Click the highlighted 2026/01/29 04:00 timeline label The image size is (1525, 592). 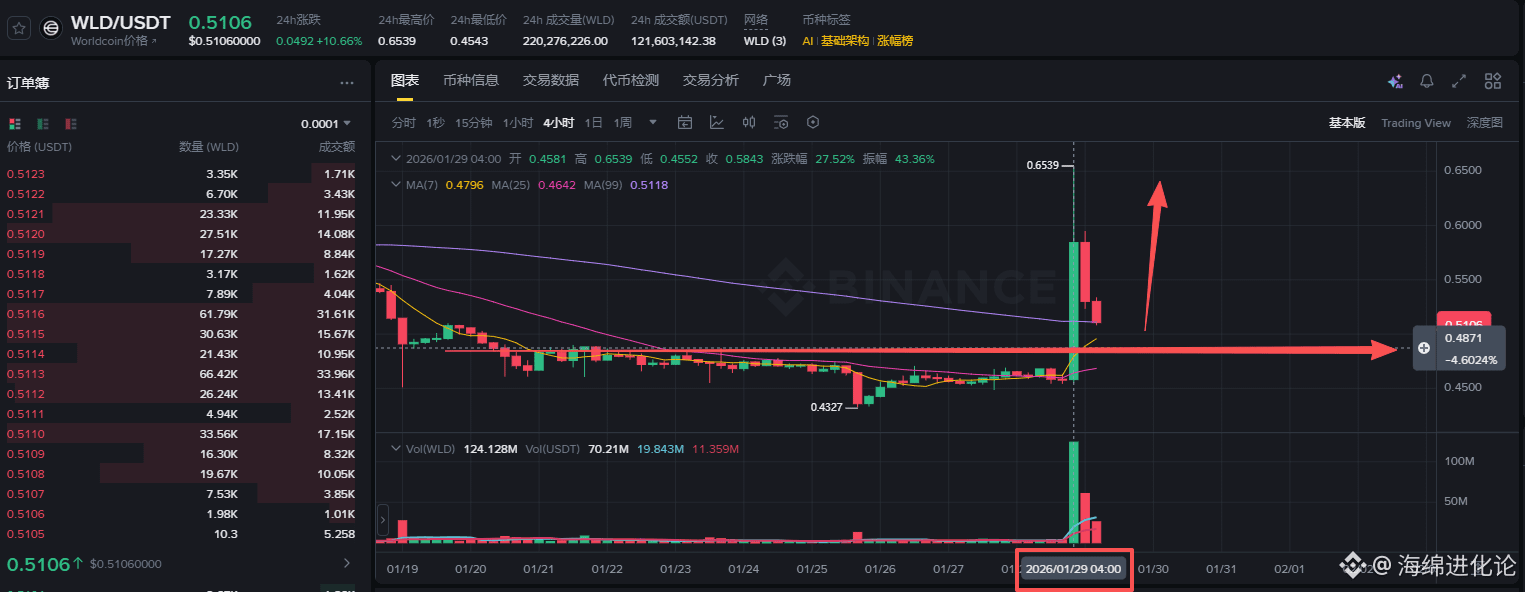click(1073, 567)
